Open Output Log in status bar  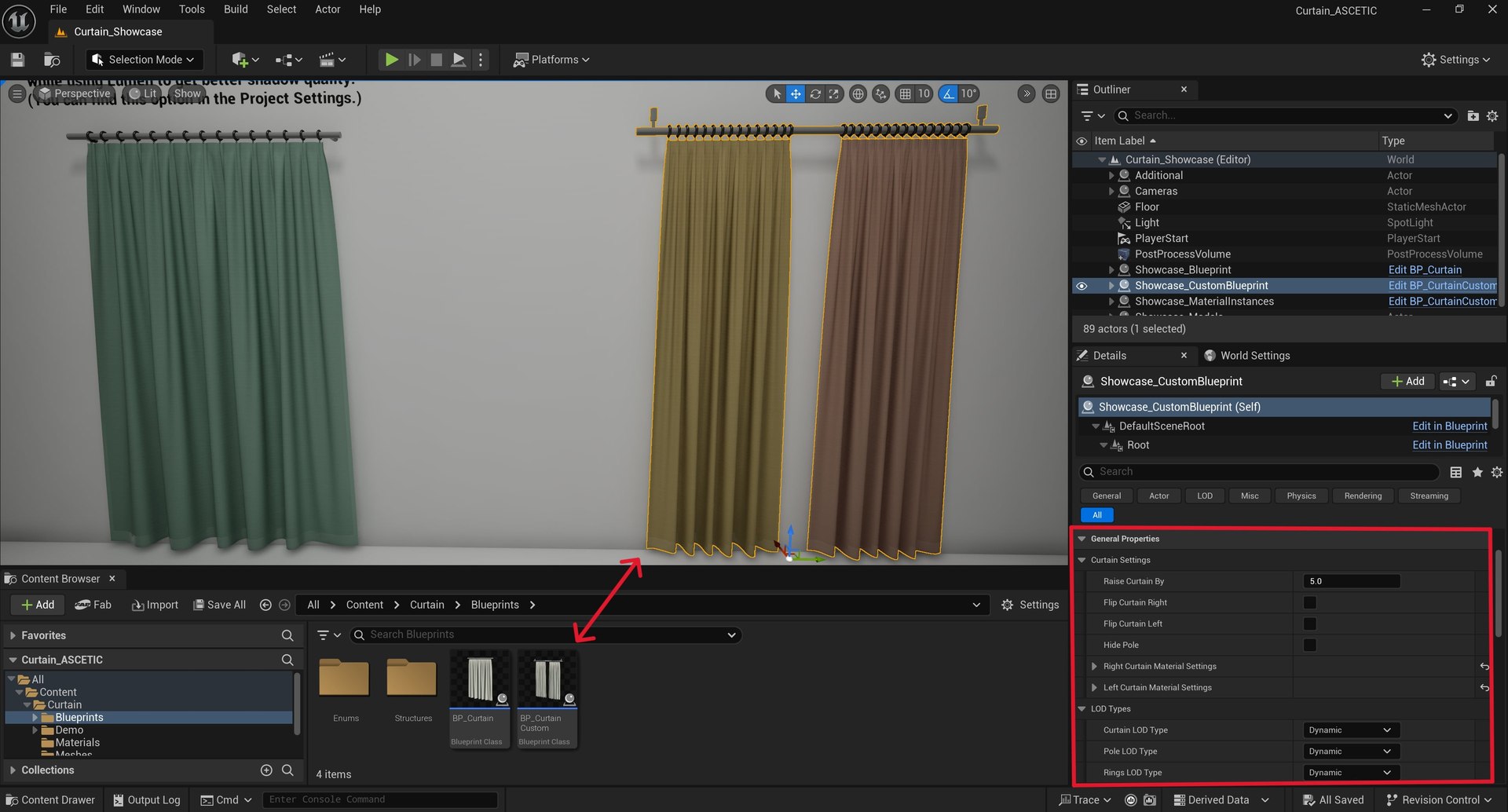tap(146, 800)
